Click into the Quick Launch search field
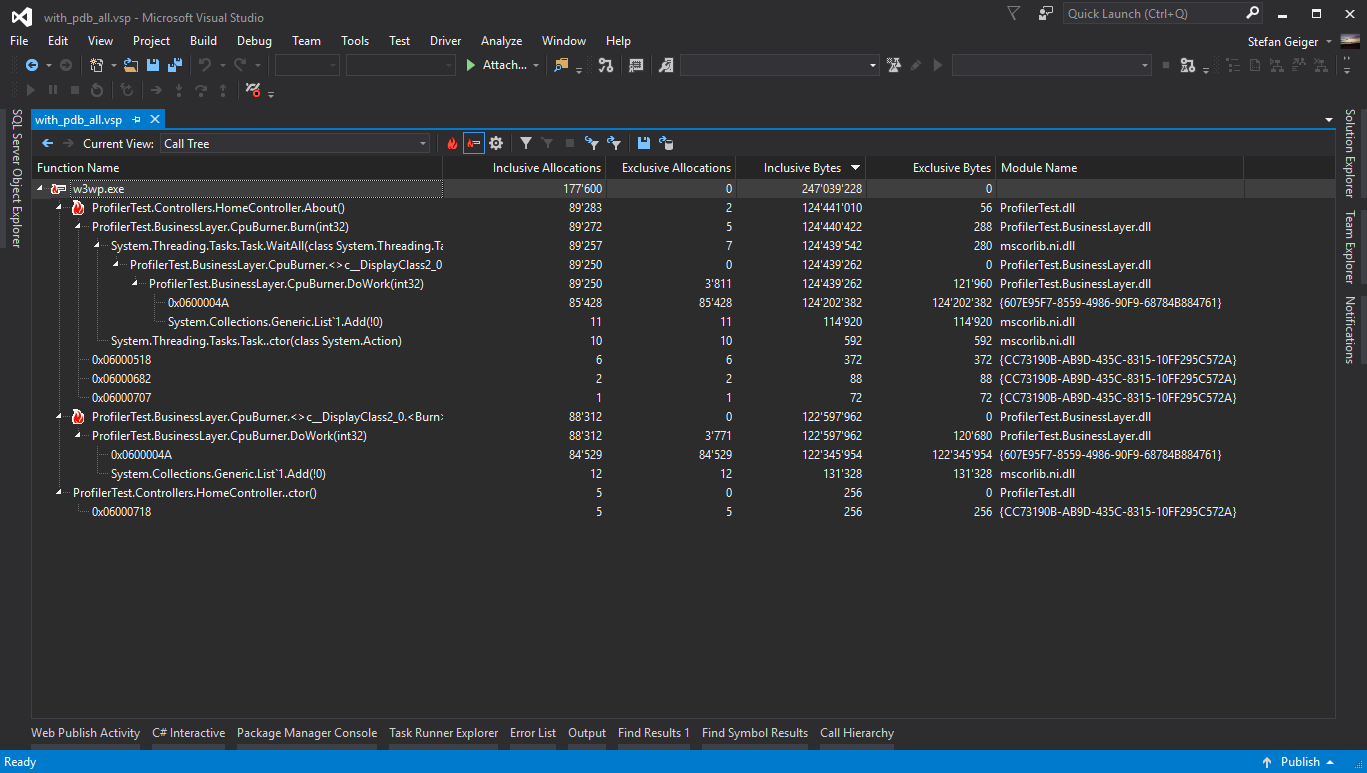Screen dimensions: 1367x773 [x=1153, y=13]
